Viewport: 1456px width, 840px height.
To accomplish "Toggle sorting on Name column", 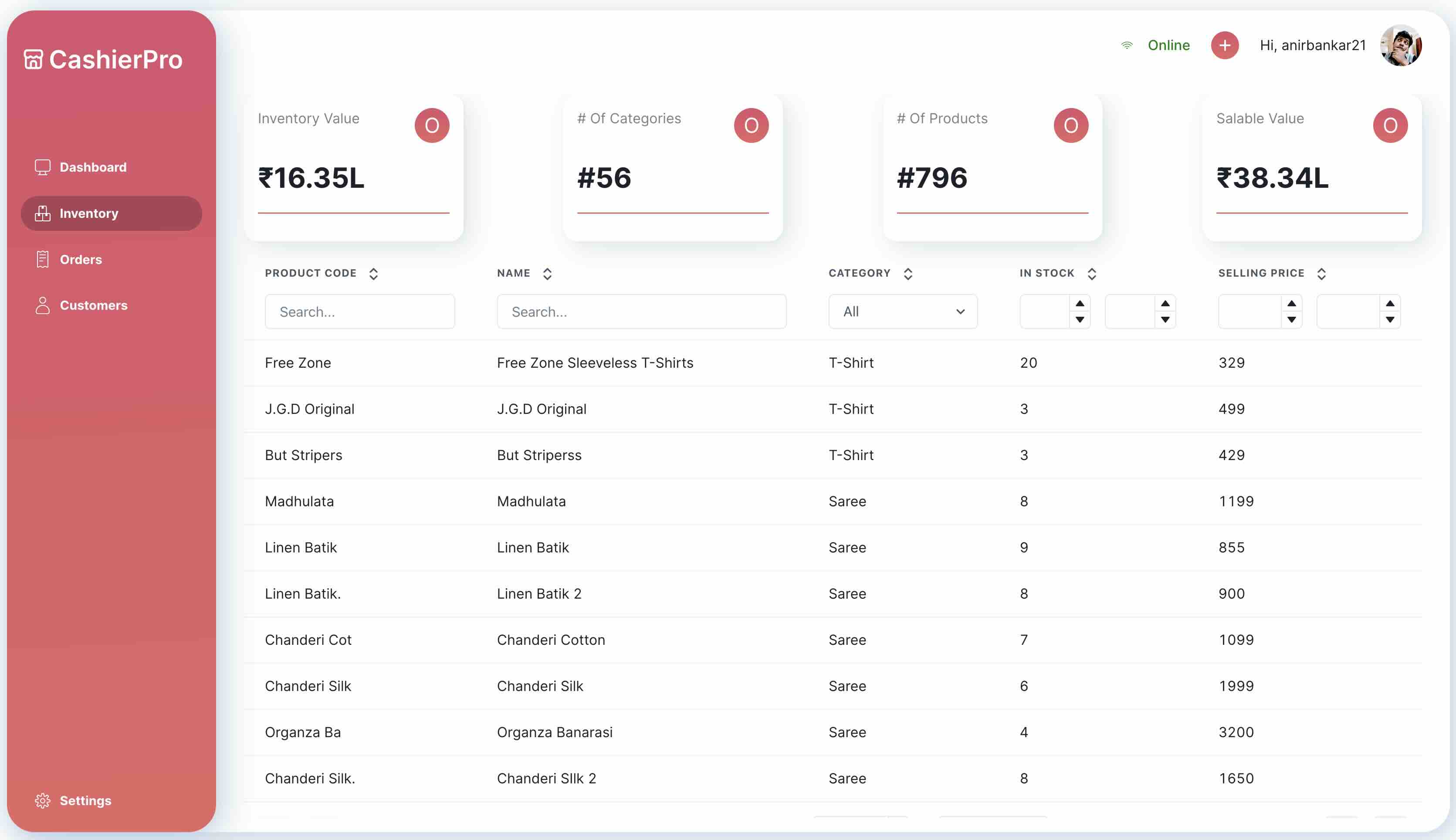I will click(x=547, y=274).
